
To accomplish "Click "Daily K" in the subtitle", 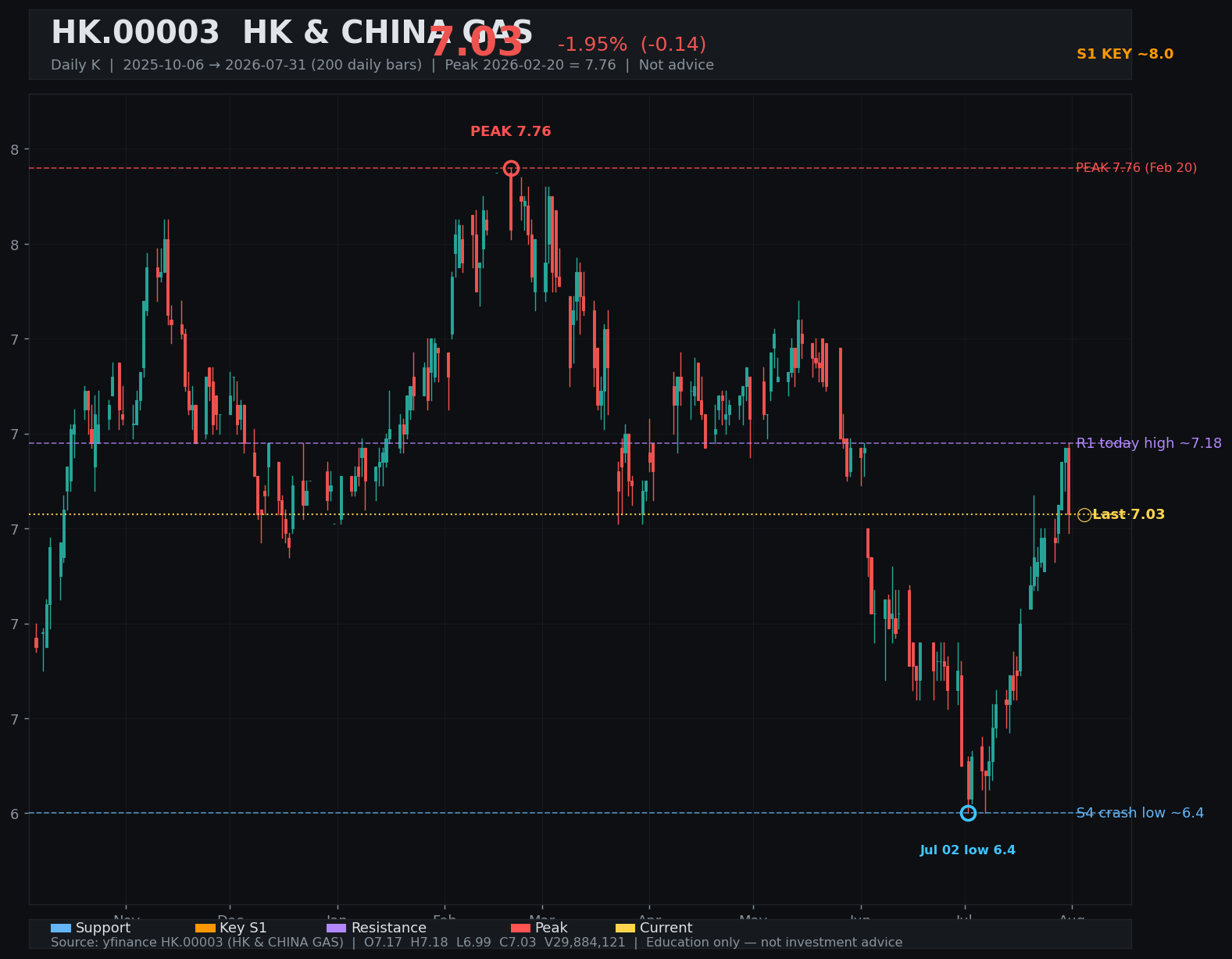I will (76, 65).
